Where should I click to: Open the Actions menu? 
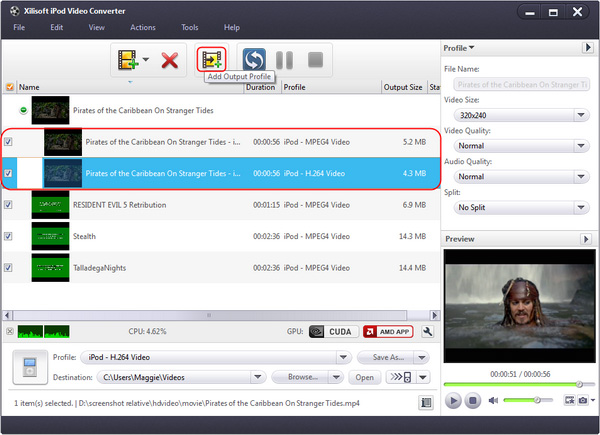tap(143, 27)
